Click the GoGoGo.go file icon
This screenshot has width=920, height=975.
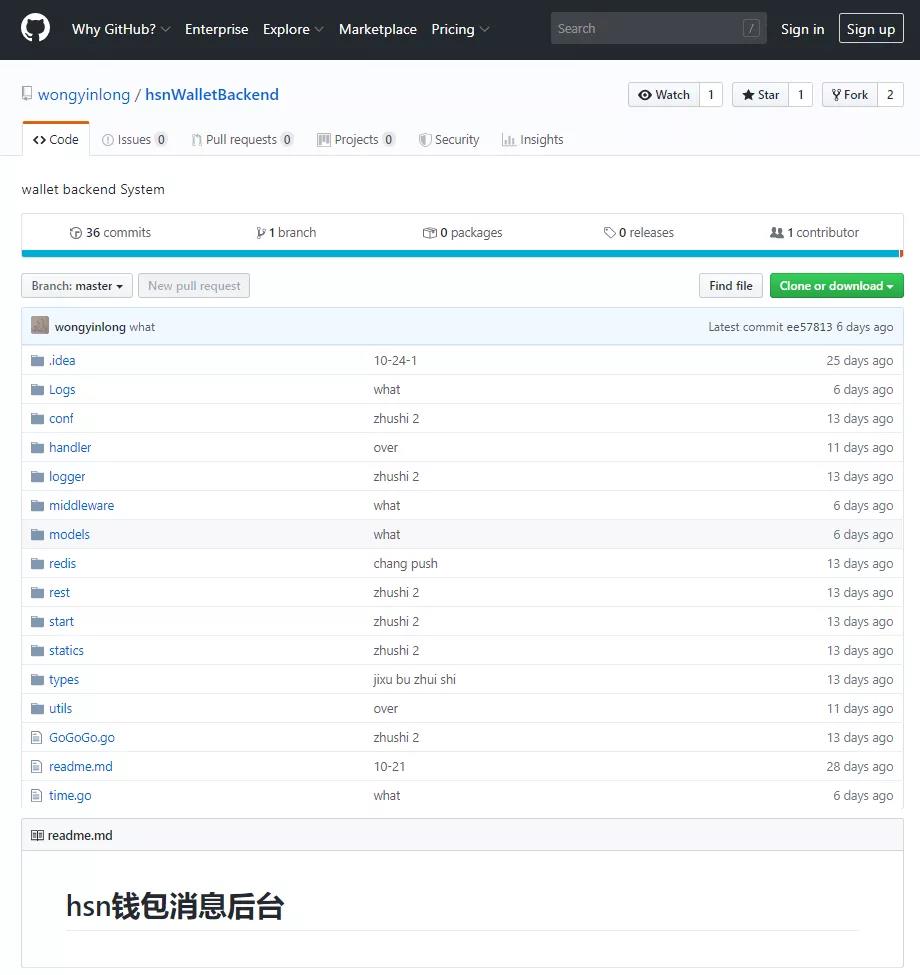37,737
